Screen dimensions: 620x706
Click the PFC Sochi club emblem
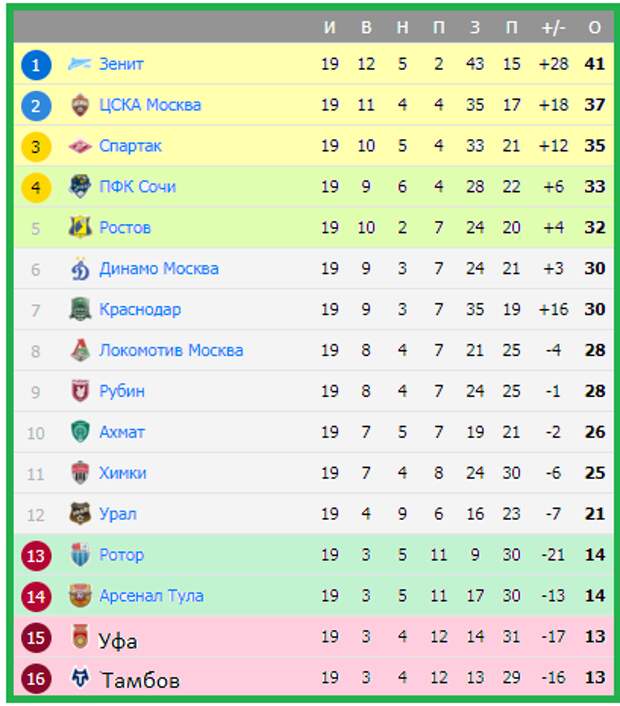pyautogui.click(x=80, y=186)
